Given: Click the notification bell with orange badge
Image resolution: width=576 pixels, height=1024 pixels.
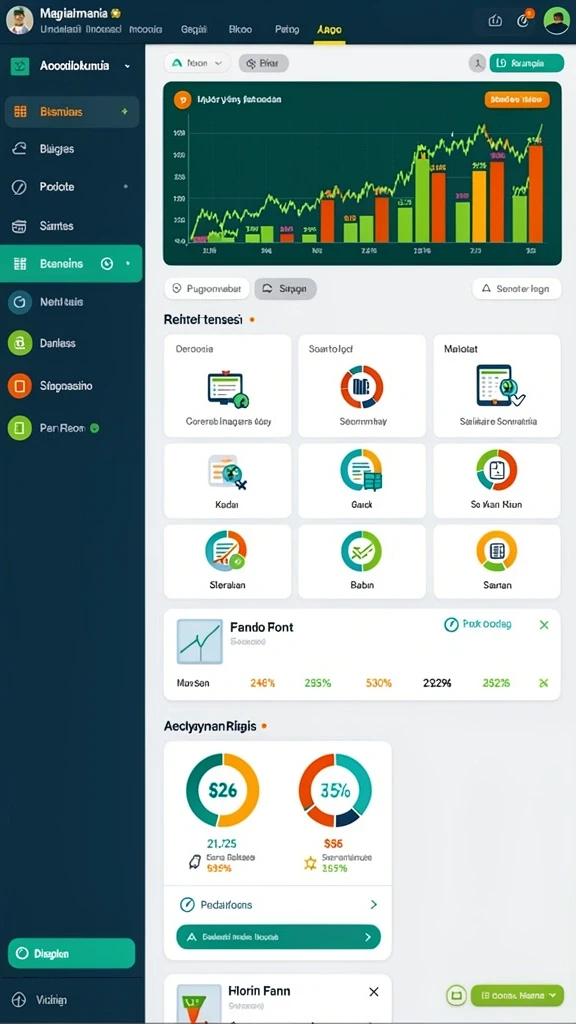Looking at the screenshot, I should 523,20.
